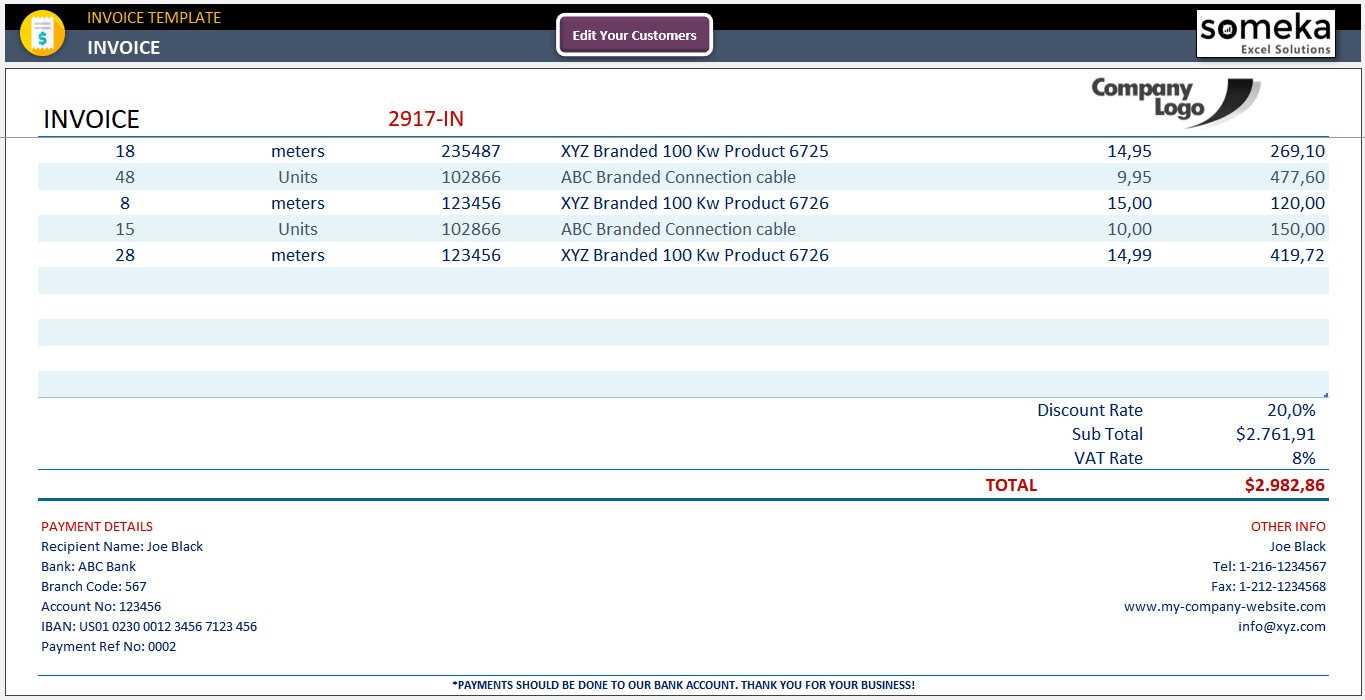Click the payments footer note
The height and width of the screenshot is (700, 1365).
[x=683, y=685]
